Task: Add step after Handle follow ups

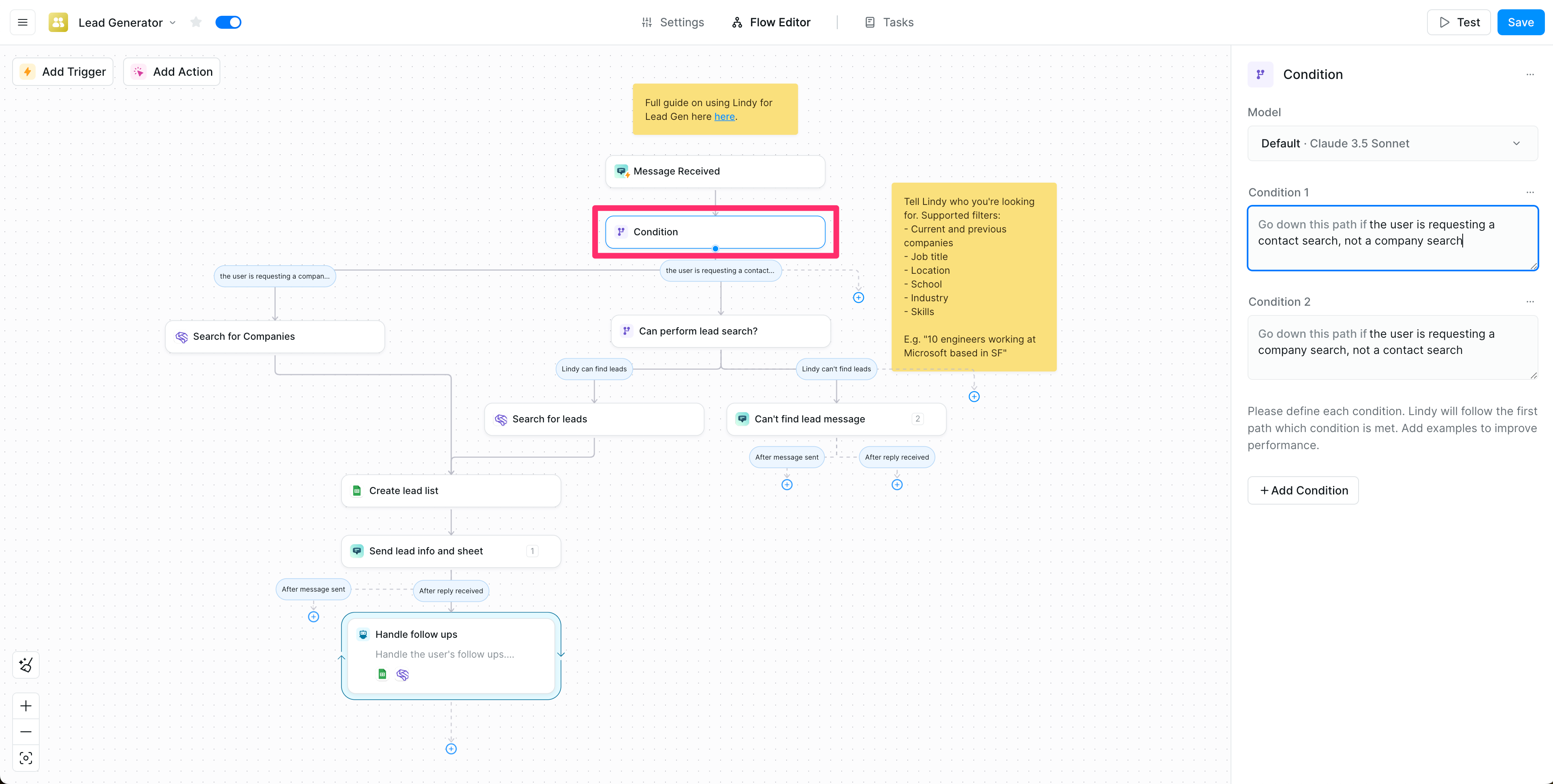Action: click(451, 748)
